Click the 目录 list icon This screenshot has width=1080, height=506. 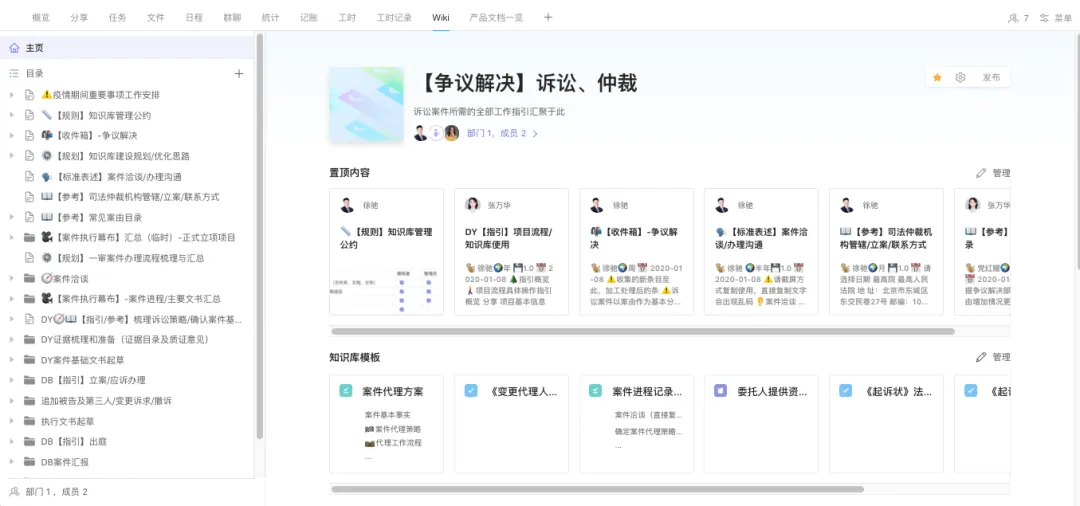(14, 73)
